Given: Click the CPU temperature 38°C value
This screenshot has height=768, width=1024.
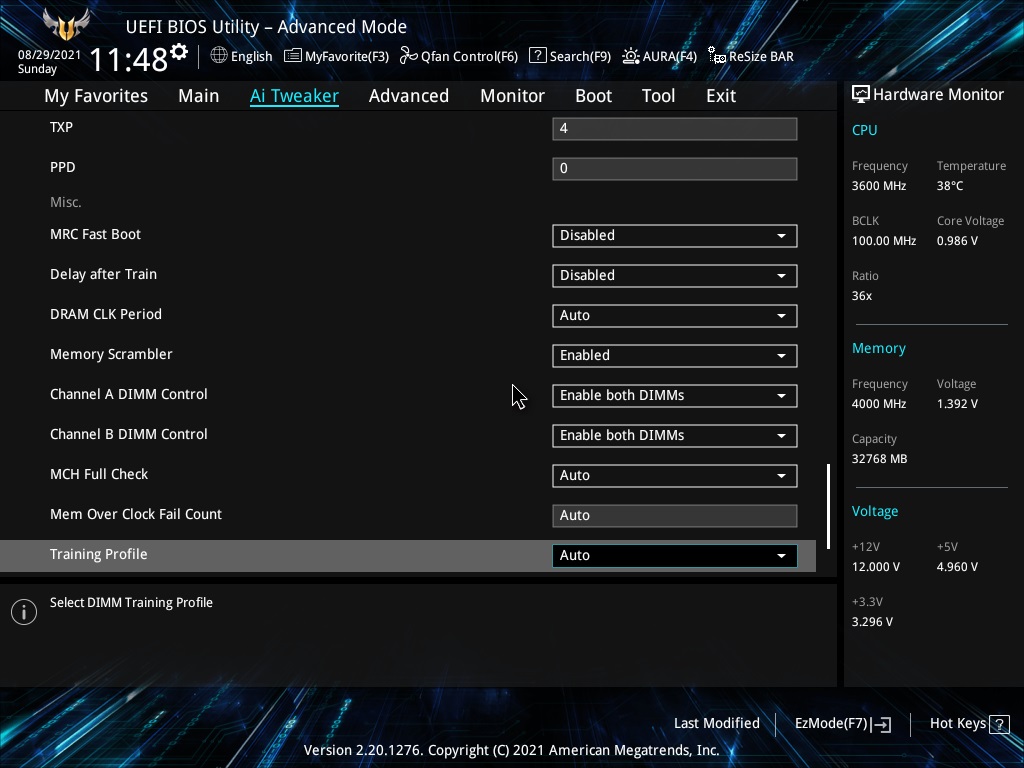Looking at the screenshot, I should (x=950, y=186).
